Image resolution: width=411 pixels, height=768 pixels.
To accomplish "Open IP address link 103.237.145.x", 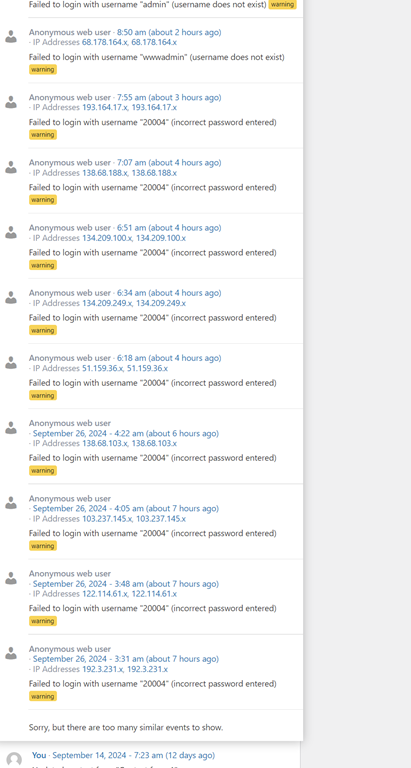I will click(x=107, y=519).
